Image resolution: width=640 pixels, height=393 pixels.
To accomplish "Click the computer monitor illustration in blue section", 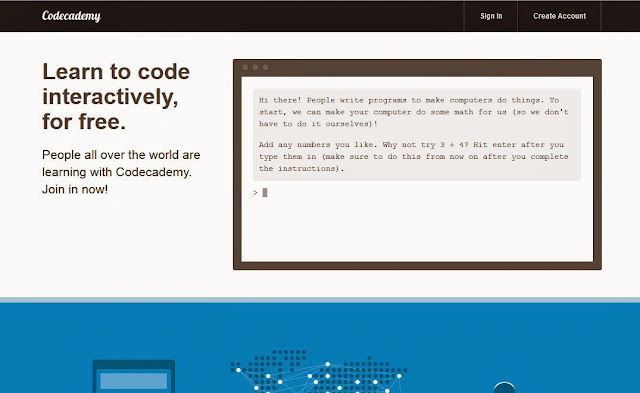I will (134, 376).
